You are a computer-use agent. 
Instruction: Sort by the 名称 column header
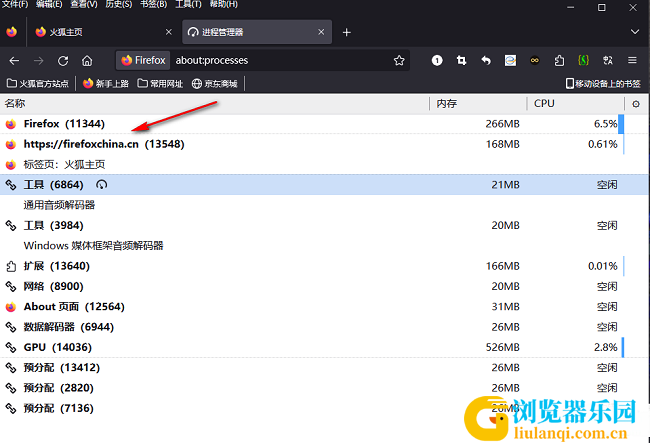click(214, 104)
